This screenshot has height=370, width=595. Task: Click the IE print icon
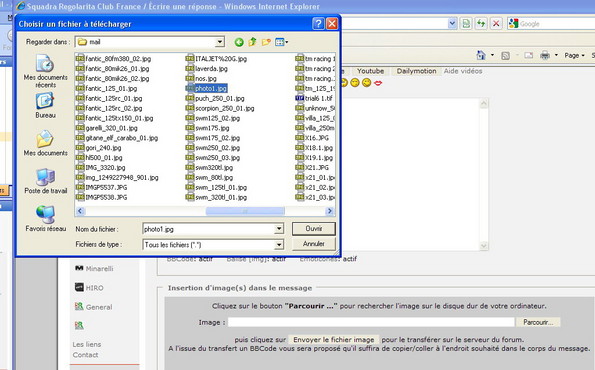545,55
